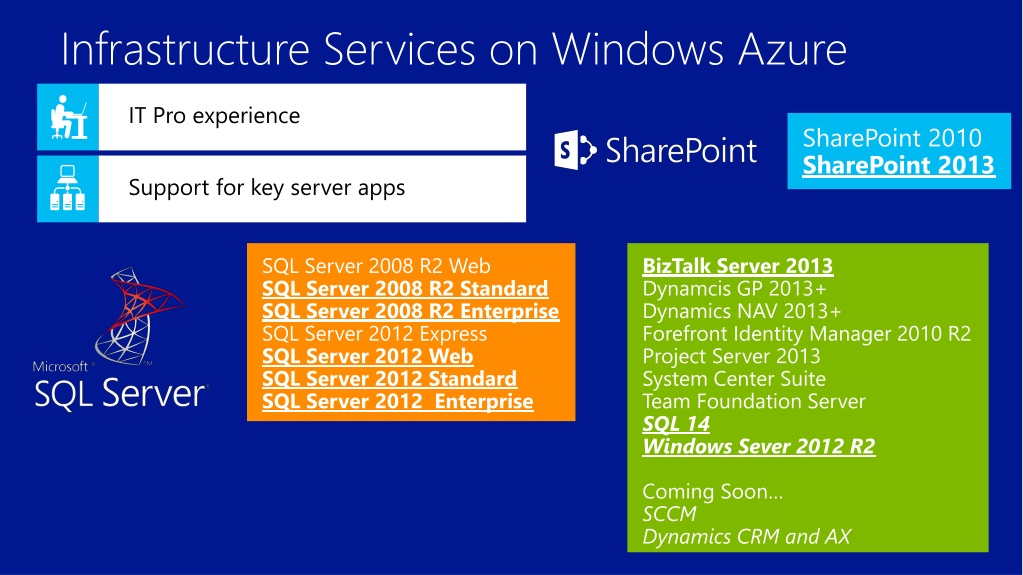Click the SharePoint 2010 text
This screenshot has width=1023, height=575.
892,138
